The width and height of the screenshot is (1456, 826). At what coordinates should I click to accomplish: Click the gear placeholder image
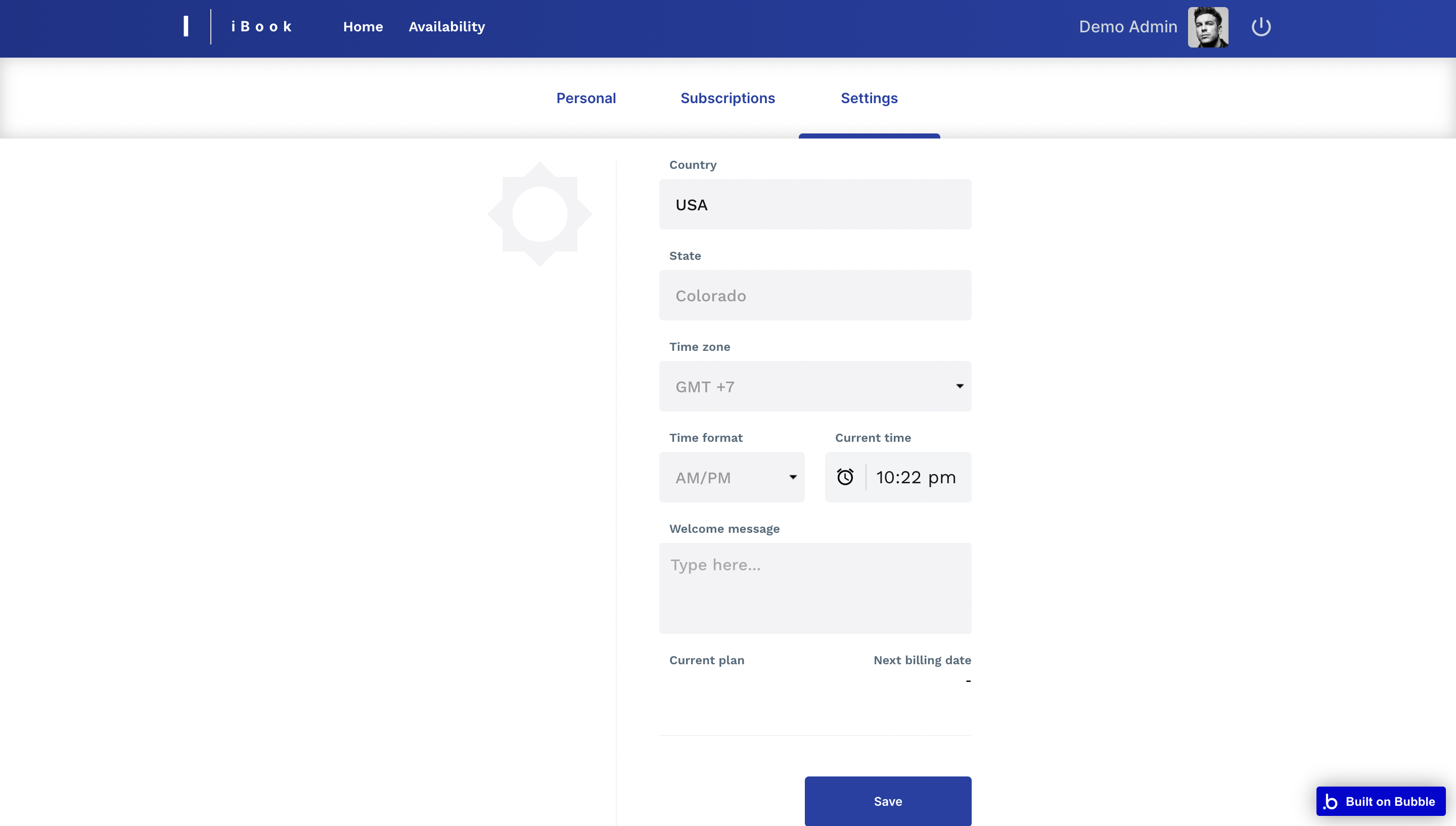(x=539, y=214)
